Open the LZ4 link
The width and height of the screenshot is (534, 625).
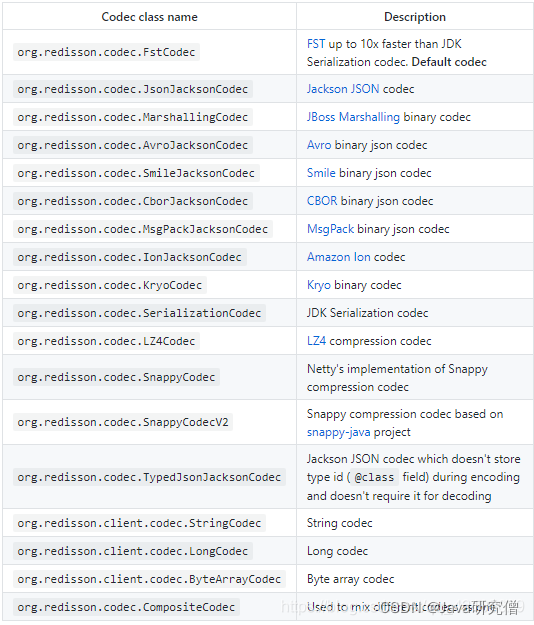pyautogui.click(x=316, y=341)
